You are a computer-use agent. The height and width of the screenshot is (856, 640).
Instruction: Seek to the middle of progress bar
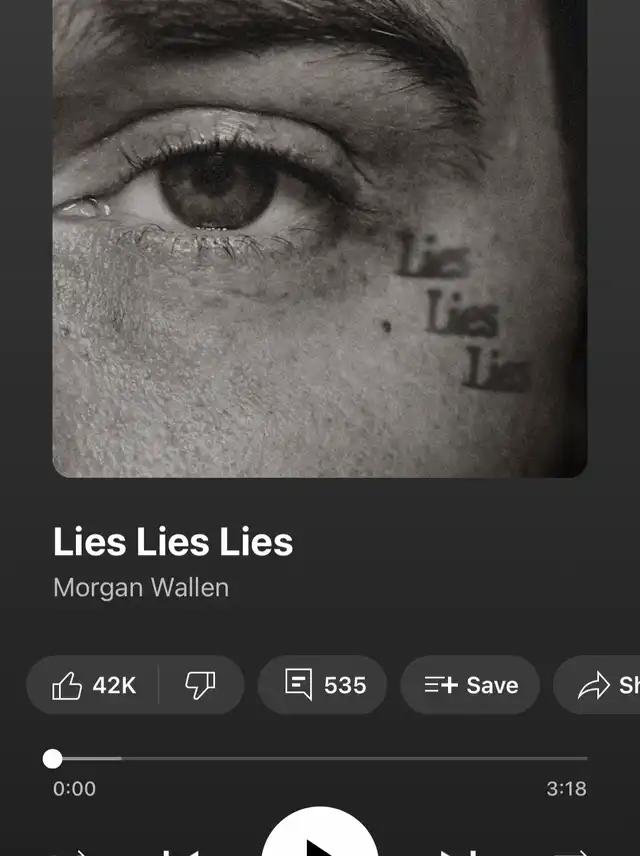320,758
